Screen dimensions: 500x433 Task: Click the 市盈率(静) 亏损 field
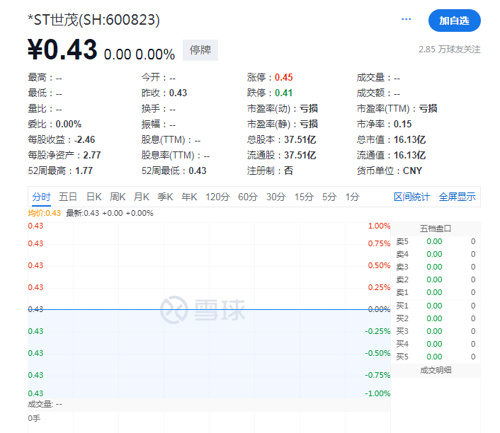(282, 124)
